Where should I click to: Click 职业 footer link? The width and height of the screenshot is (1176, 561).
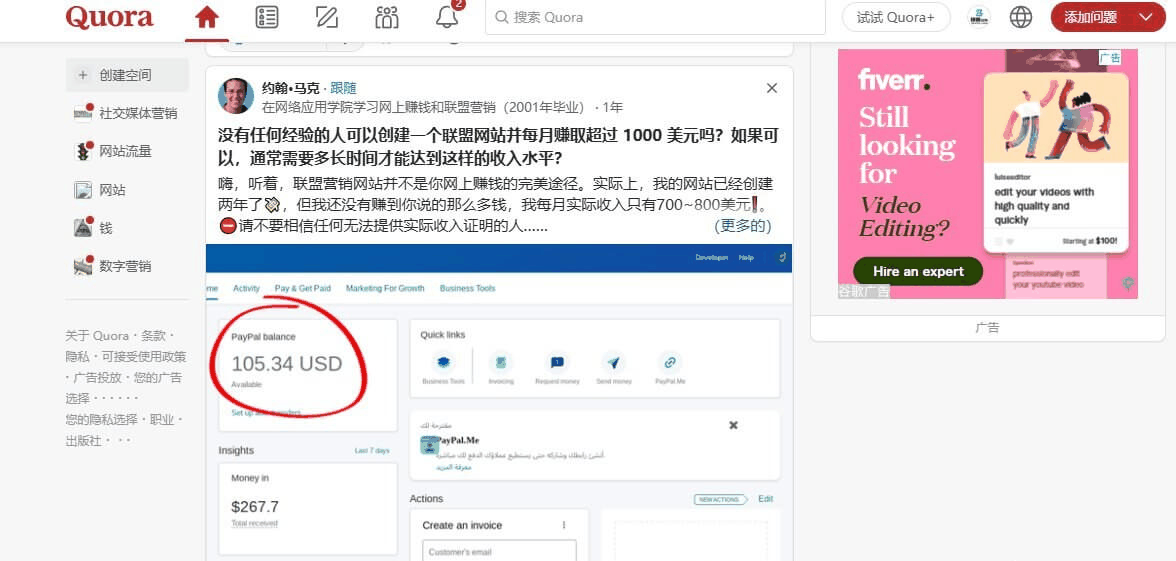(x=162, y=419)
